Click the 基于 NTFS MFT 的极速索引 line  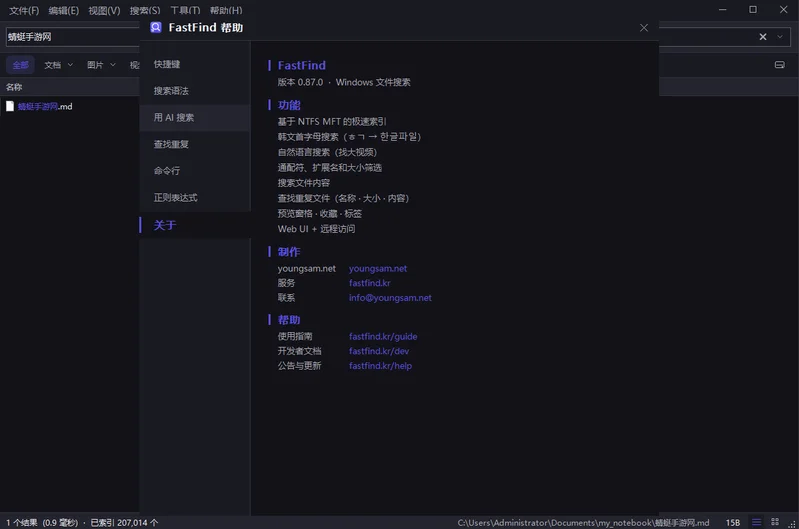(332, 121)
